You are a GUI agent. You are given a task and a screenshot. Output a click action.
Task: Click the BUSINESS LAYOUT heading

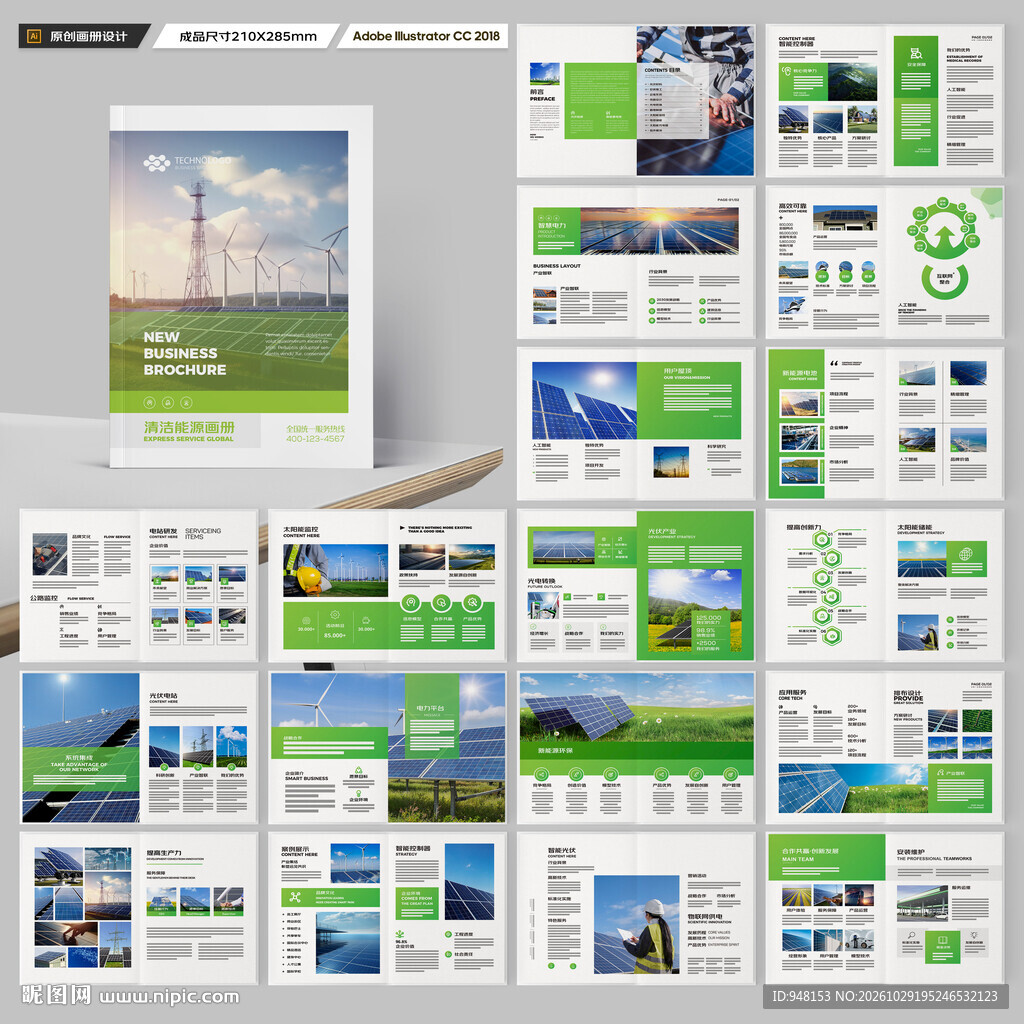click(556, 266)
